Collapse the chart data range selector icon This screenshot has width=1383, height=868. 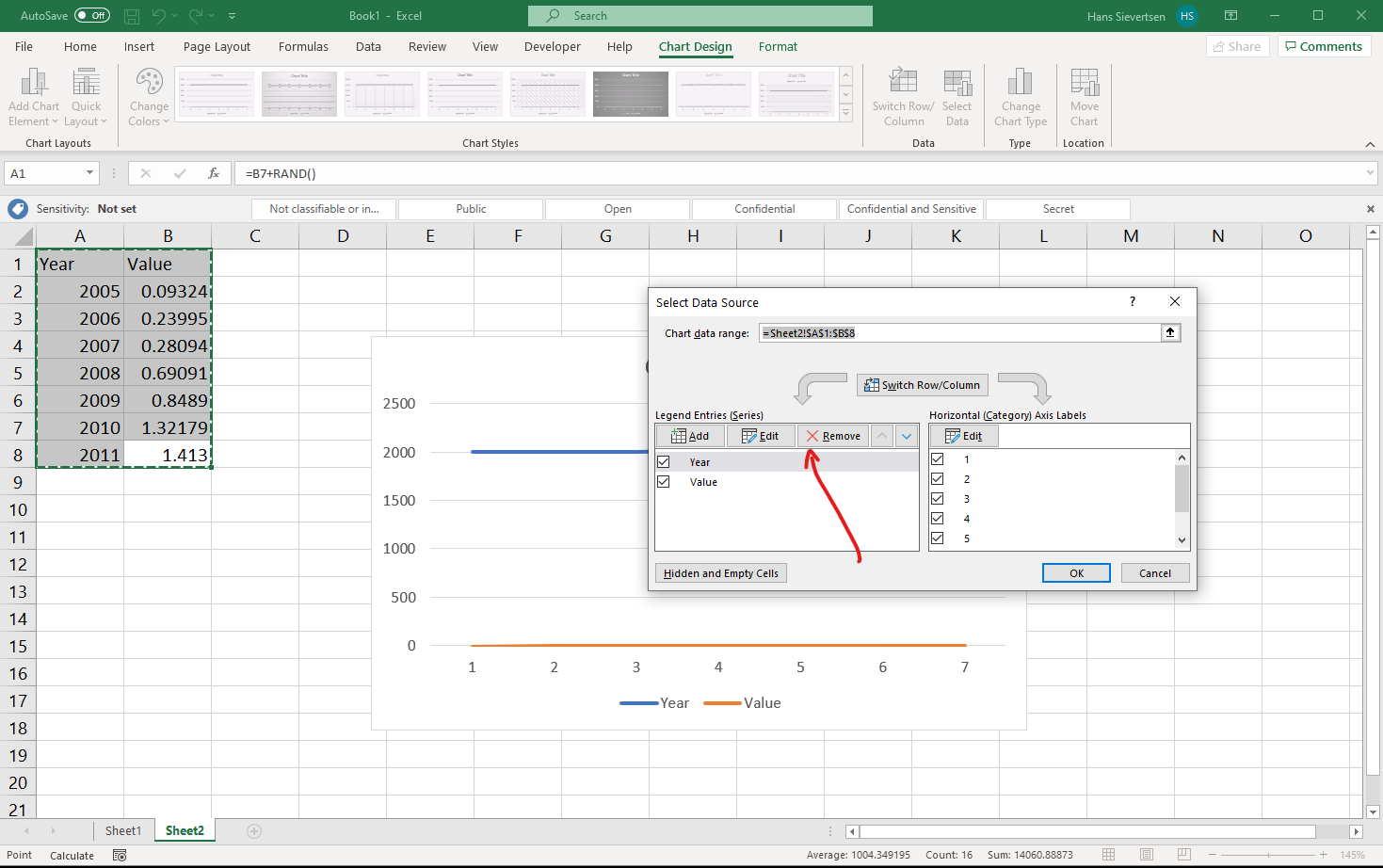(1170, 332)
